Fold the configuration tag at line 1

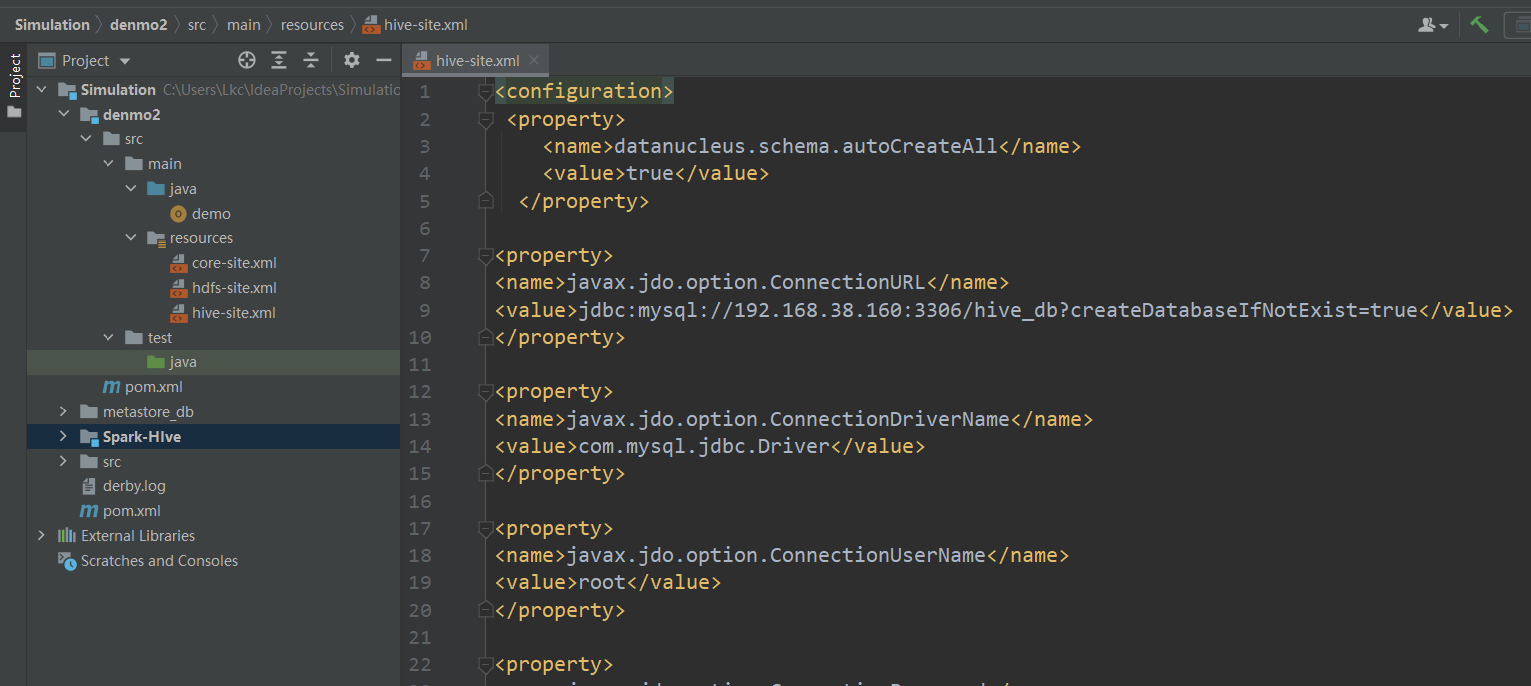tap(486, 92)
